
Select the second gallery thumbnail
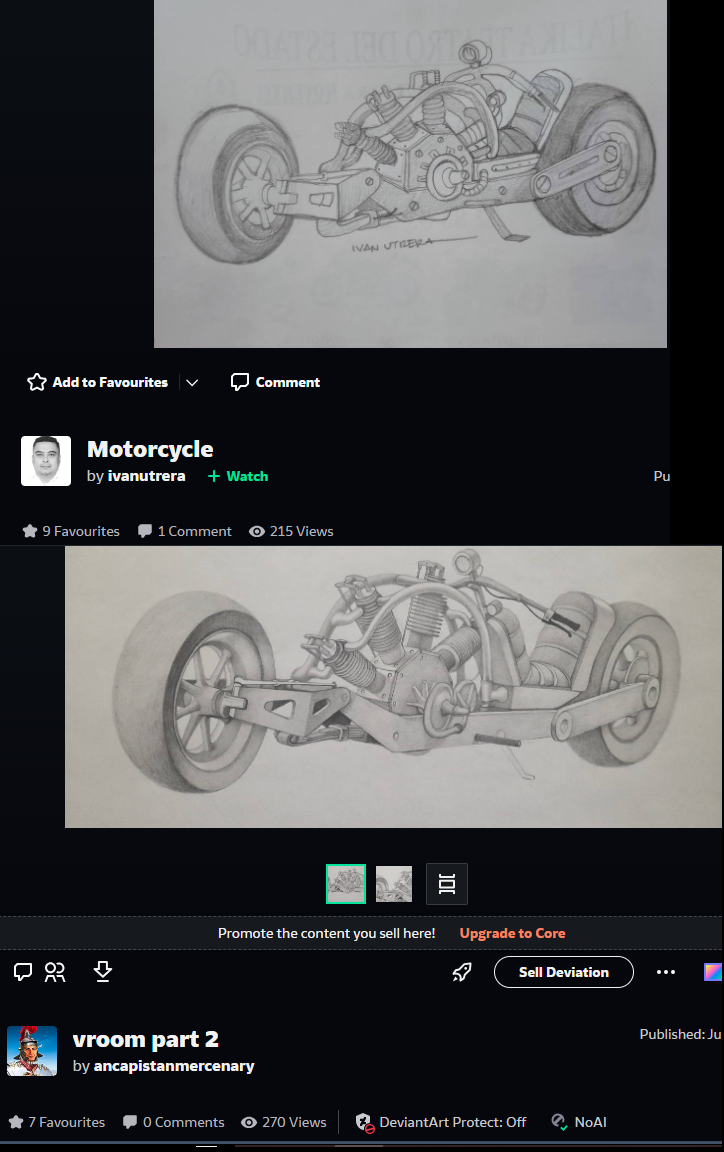coord(394,884)
